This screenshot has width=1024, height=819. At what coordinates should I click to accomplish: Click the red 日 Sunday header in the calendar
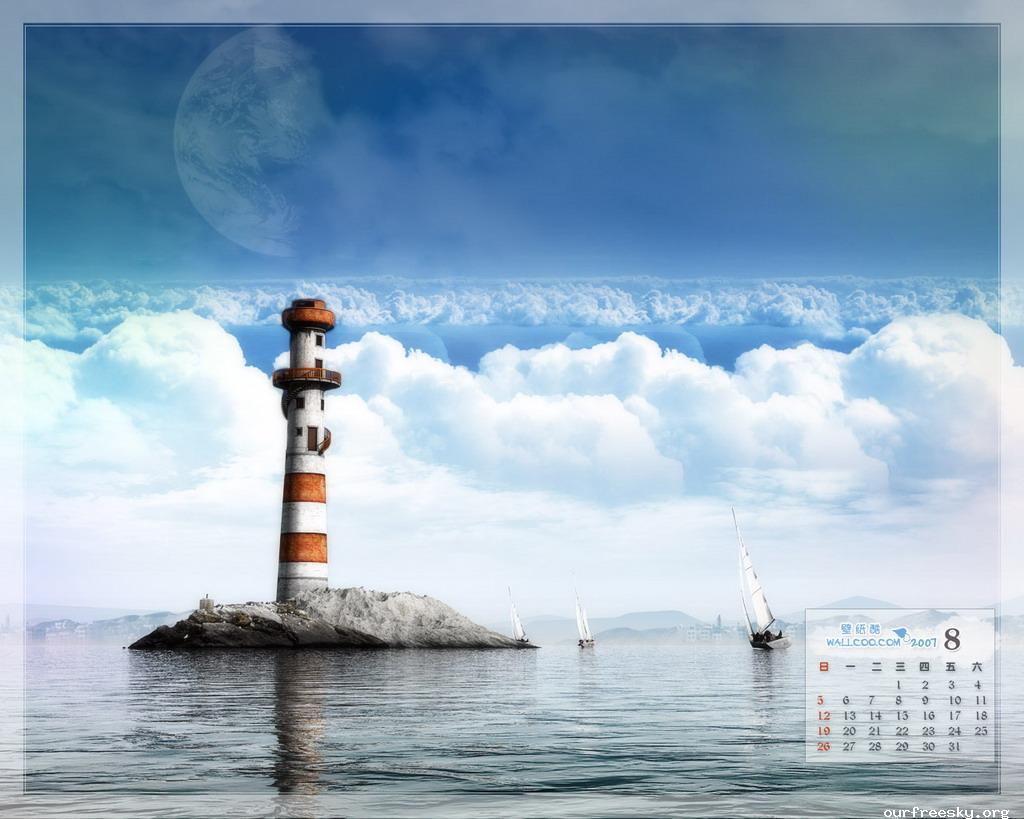(823, 666)
